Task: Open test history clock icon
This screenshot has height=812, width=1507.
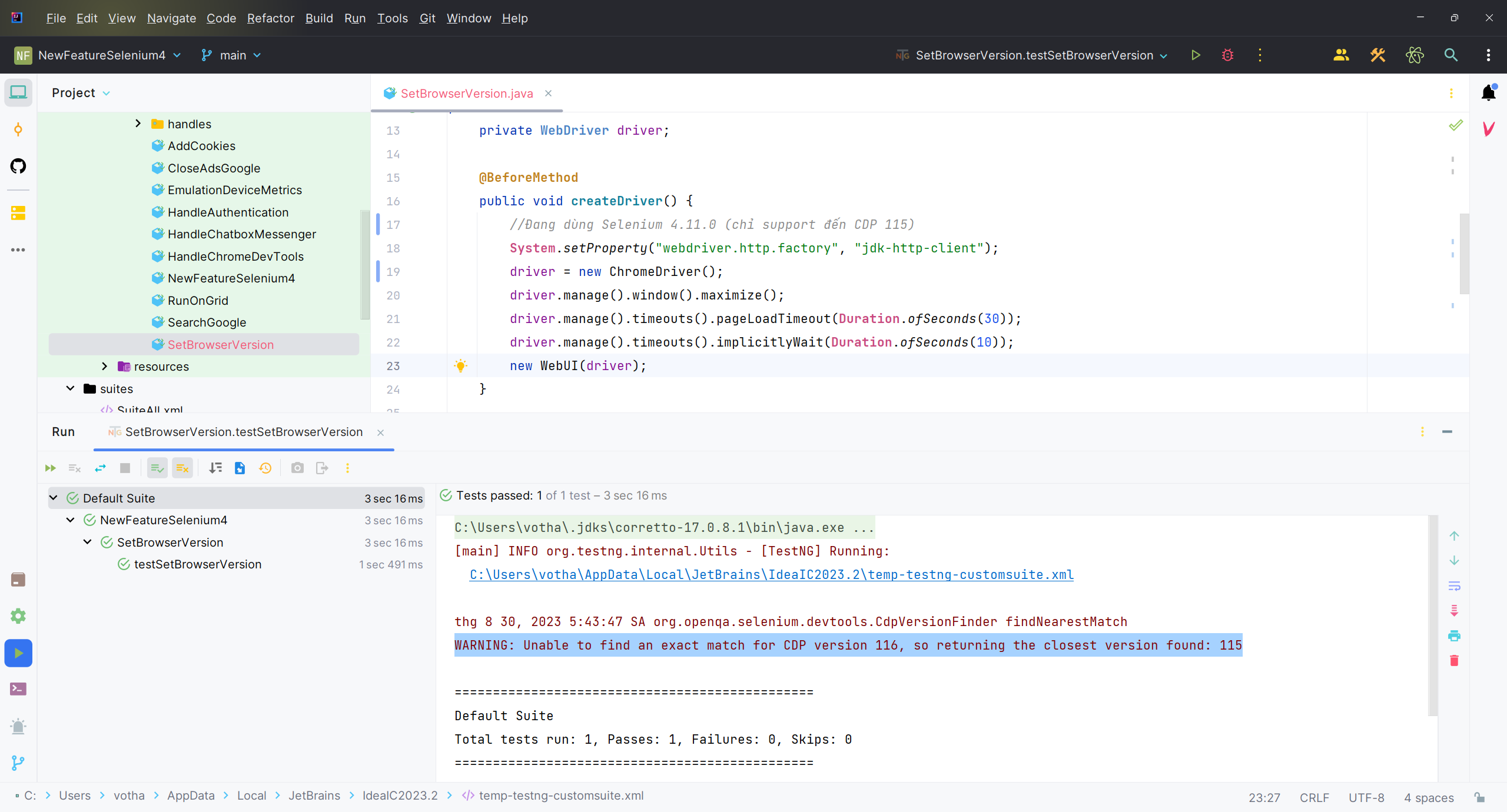Action: (x=265, y=468)
